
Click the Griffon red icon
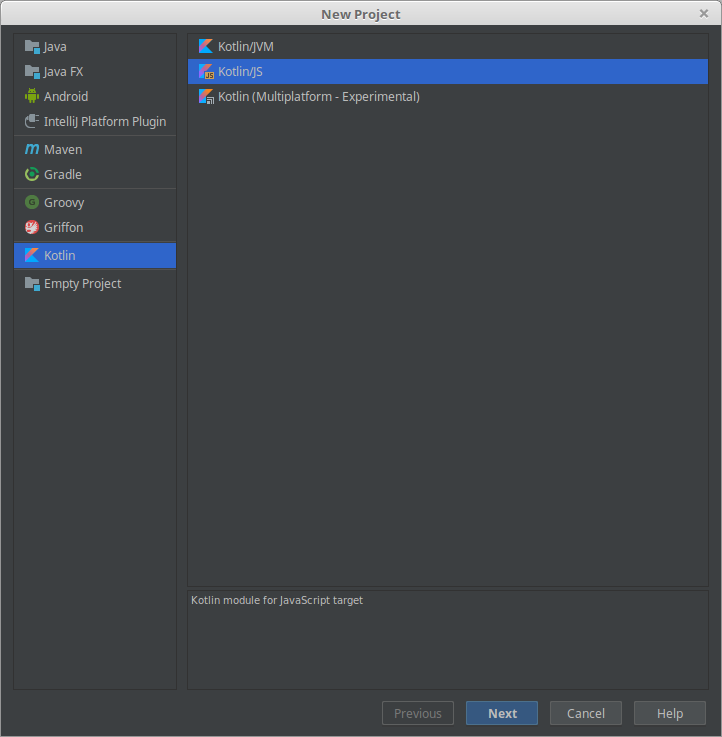click(x=32, y=227)
